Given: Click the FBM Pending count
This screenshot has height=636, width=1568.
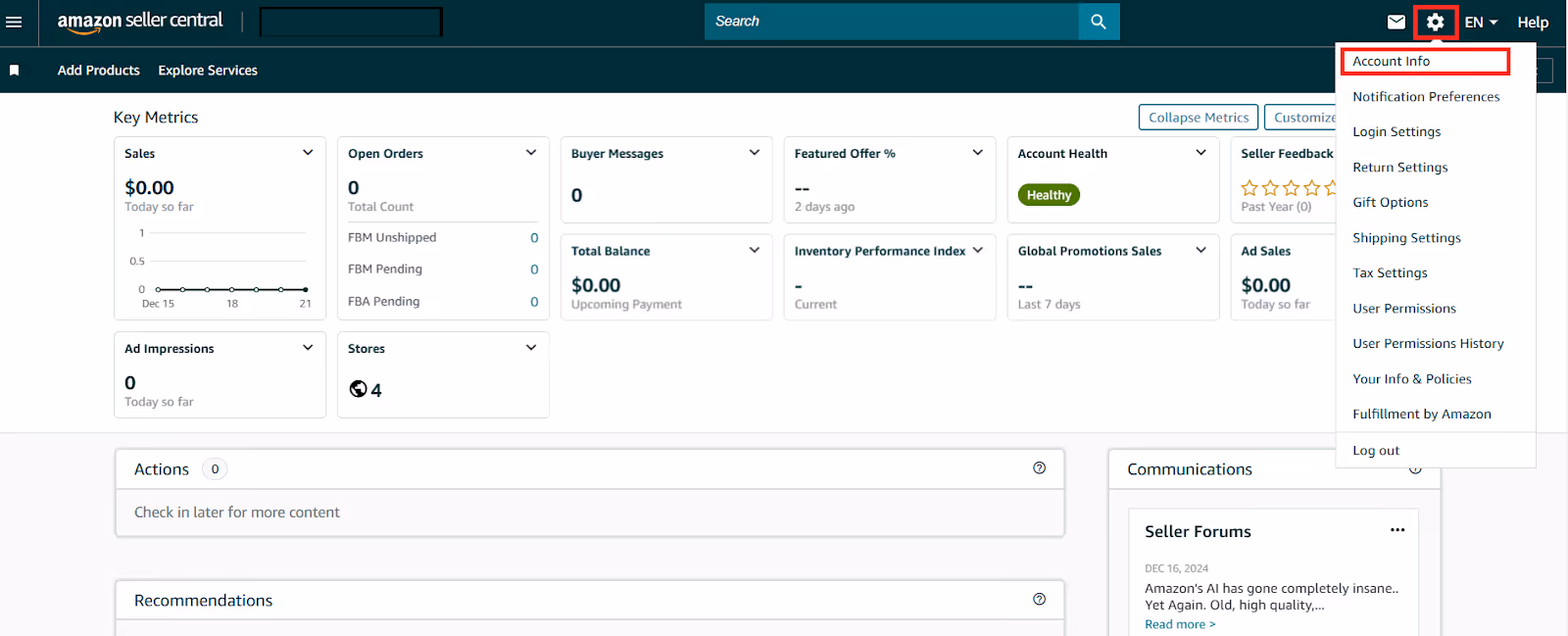Looking at the screenshot, I should [x=534, y=269].
